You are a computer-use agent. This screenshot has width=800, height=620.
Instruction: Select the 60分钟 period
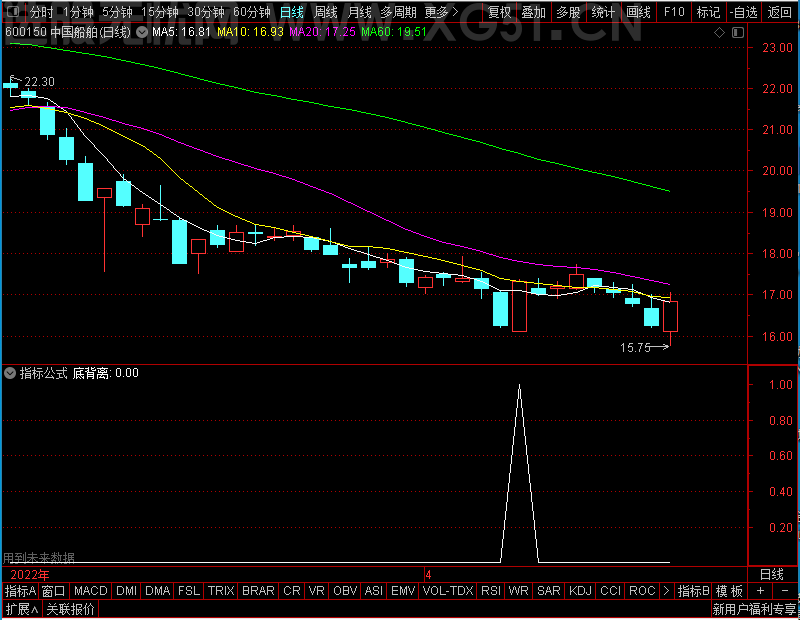[252, 12]
